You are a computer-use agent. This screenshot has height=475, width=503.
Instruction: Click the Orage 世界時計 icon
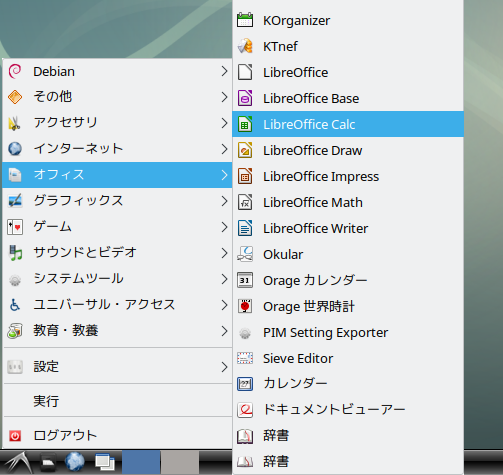[x=245, y=306]
